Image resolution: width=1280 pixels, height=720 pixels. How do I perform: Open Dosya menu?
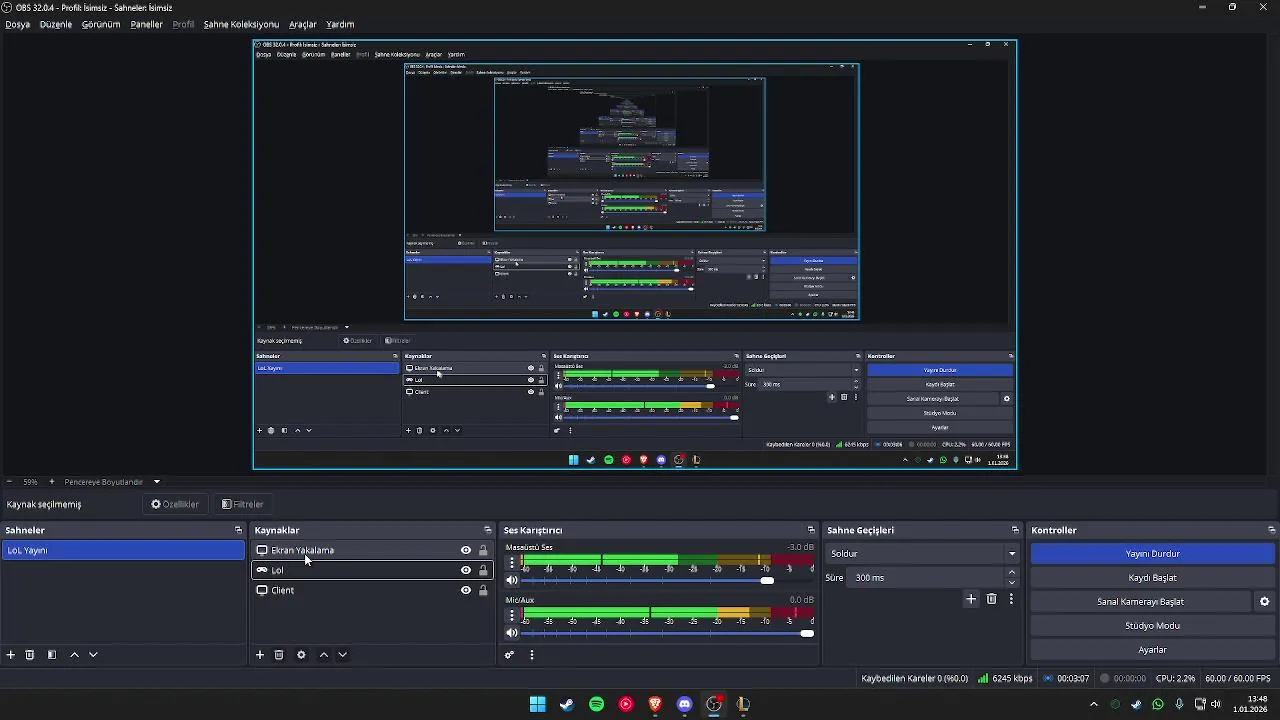coord(18,24)
